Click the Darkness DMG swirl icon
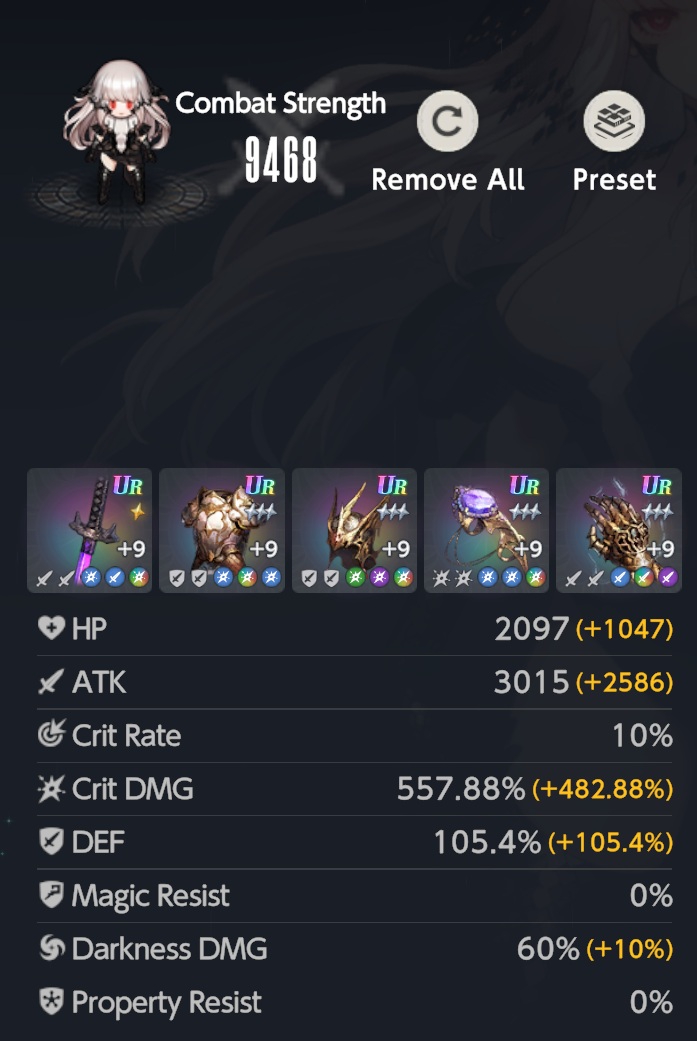697x1041 pixels. (x=51, y=948)
